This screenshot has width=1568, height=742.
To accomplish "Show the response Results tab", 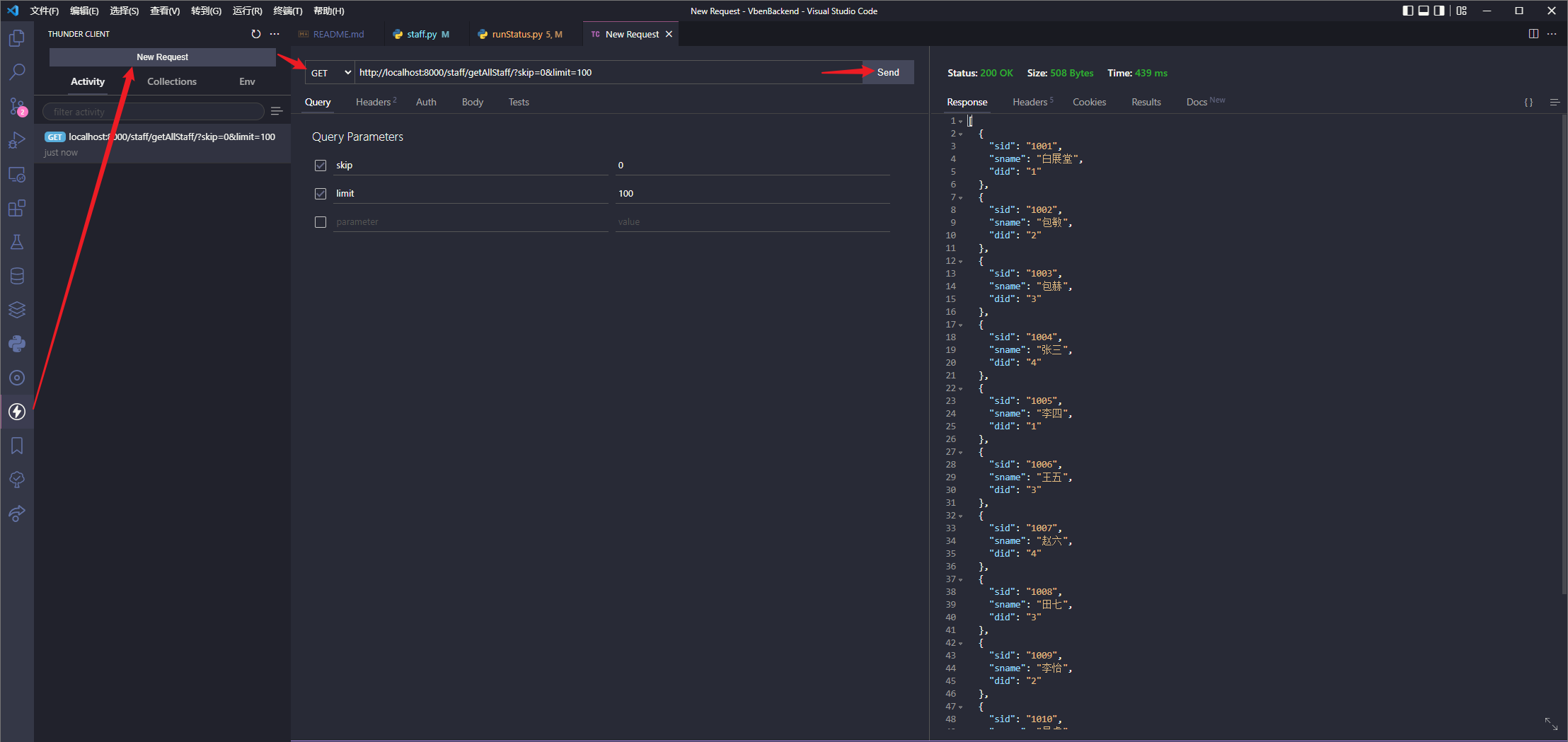I will coord(1146,102).
